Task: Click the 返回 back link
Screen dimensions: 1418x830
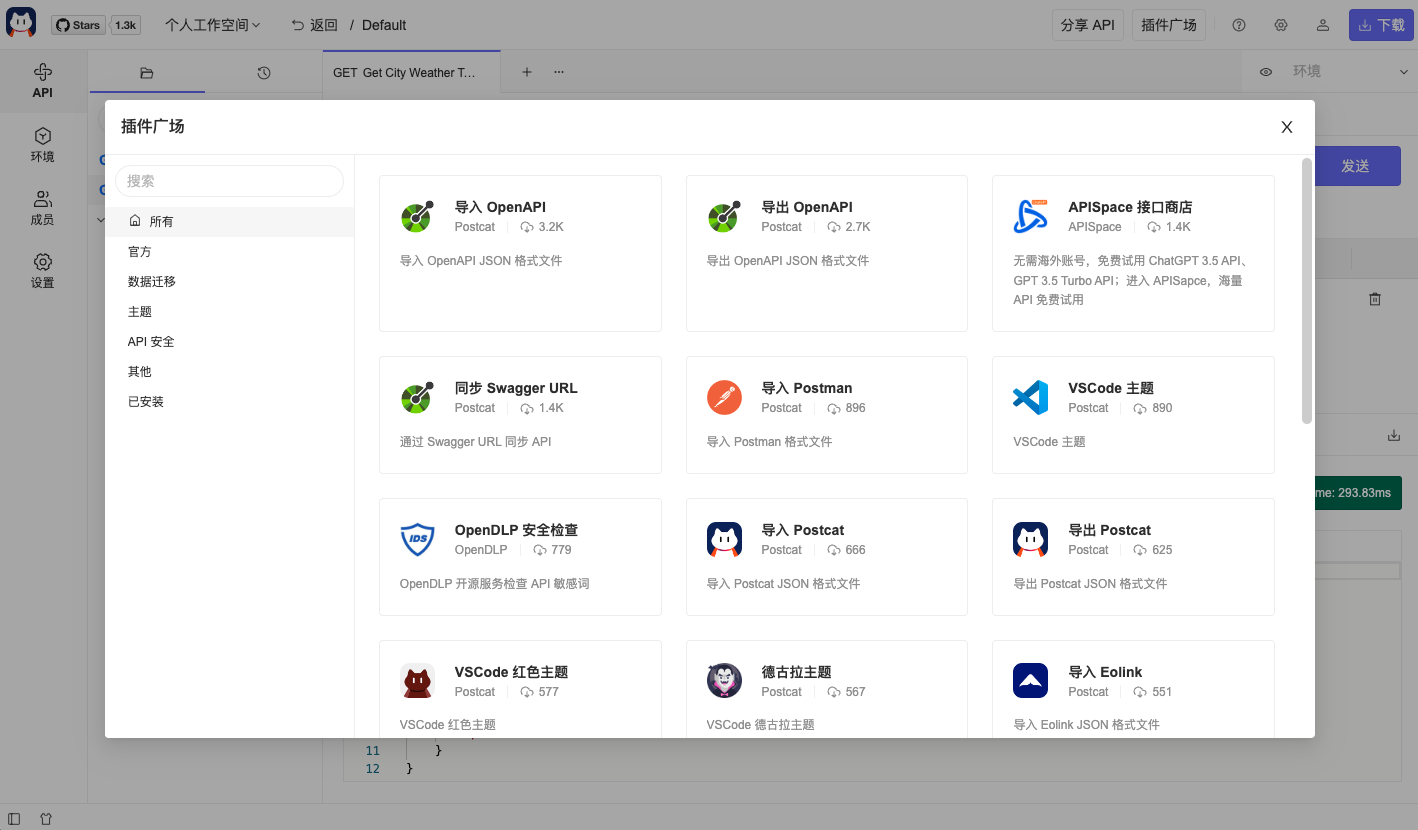Action: pyautogui.click(x=314, y=25)
